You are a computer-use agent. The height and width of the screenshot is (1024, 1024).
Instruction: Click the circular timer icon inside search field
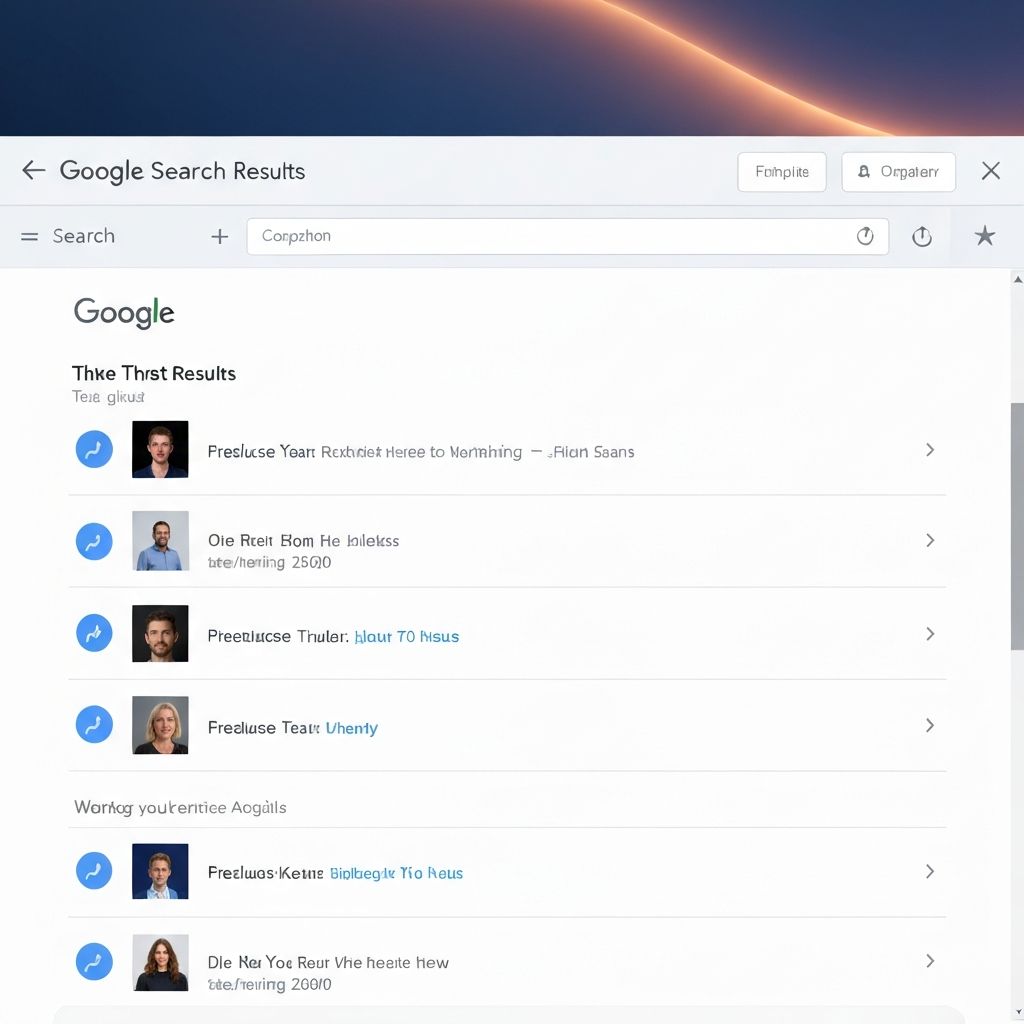coord(865,237)
